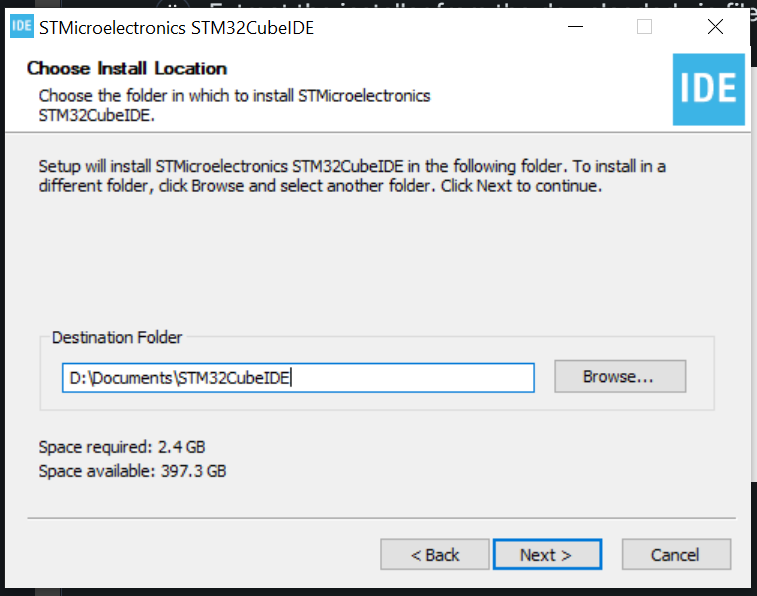Focus the Destination Folder path field
Viewport: 757px width, 596px height.
[x=298, y=378]
